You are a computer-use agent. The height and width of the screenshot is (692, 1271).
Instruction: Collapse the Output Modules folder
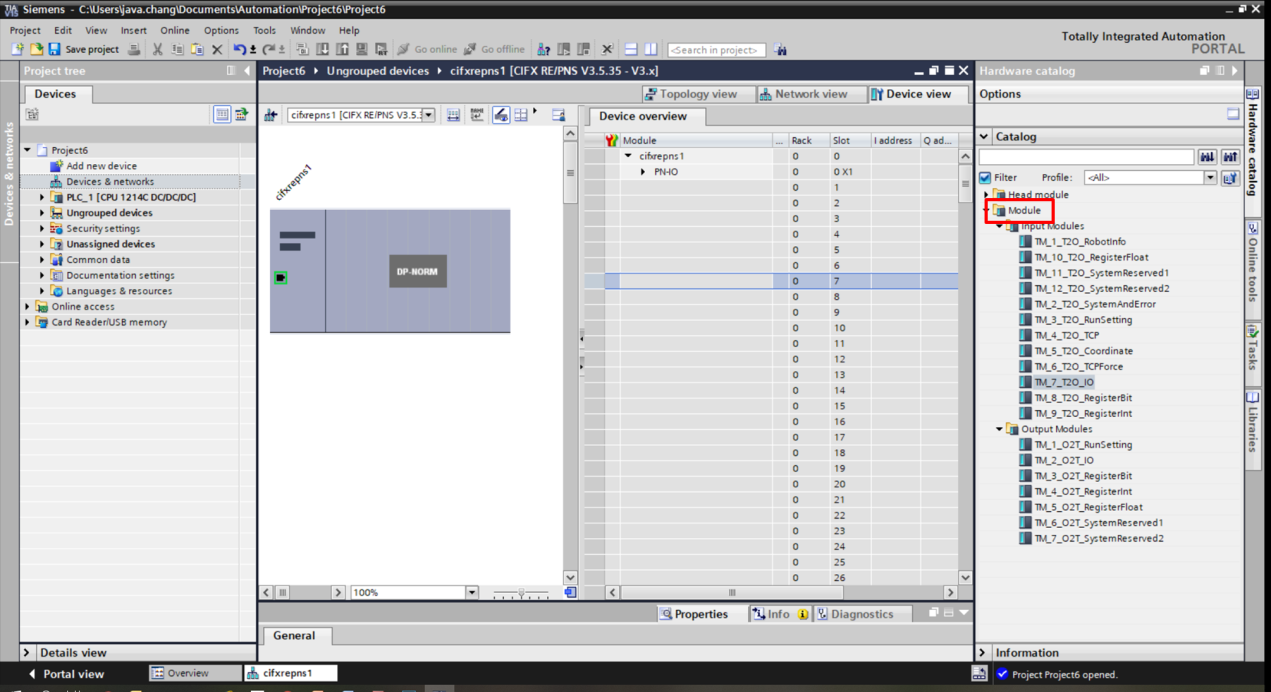click(999, 429)
